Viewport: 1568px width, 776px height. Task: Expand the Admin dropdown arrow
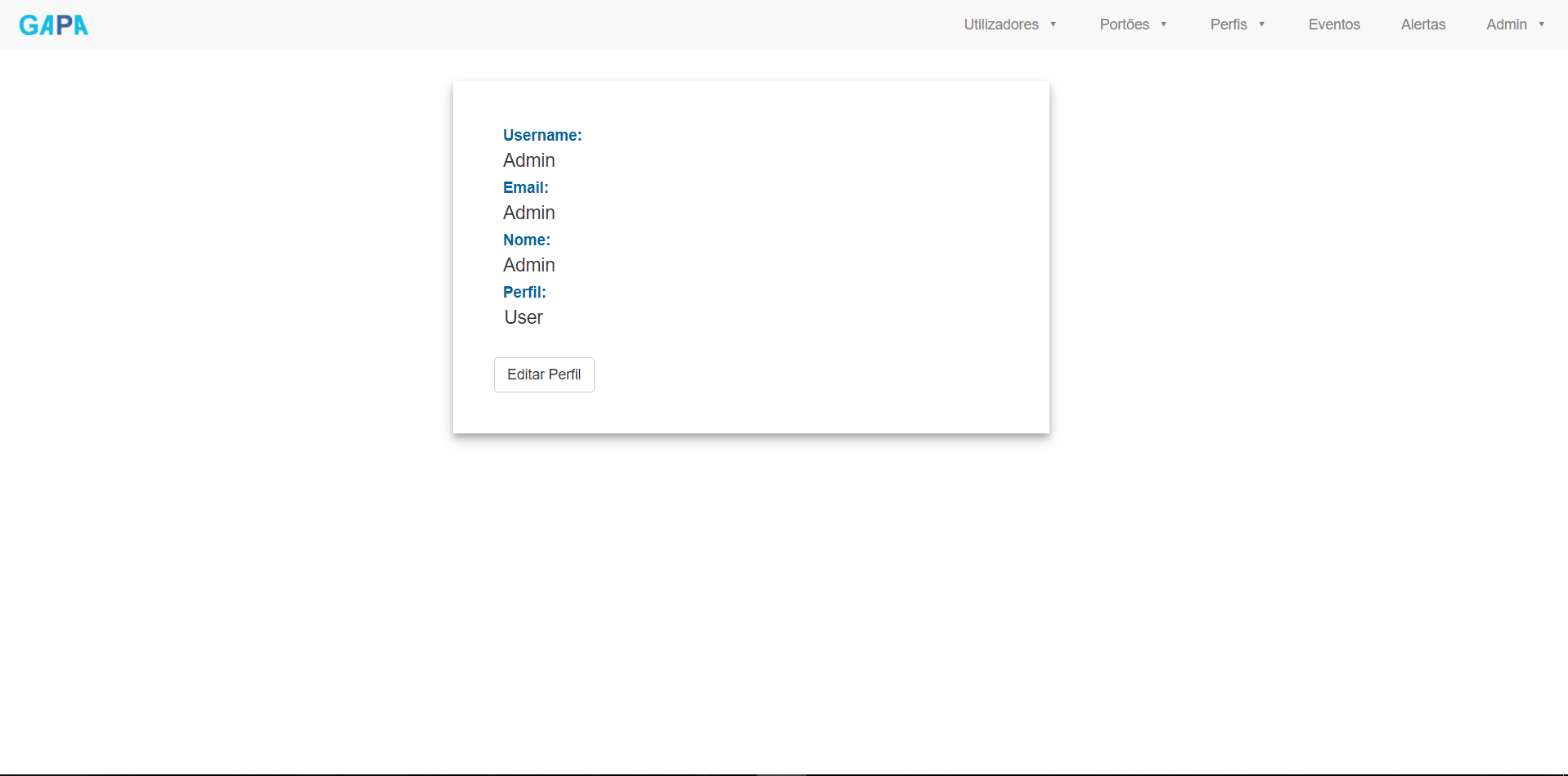pyautogui.click(x=1541, y=25)
